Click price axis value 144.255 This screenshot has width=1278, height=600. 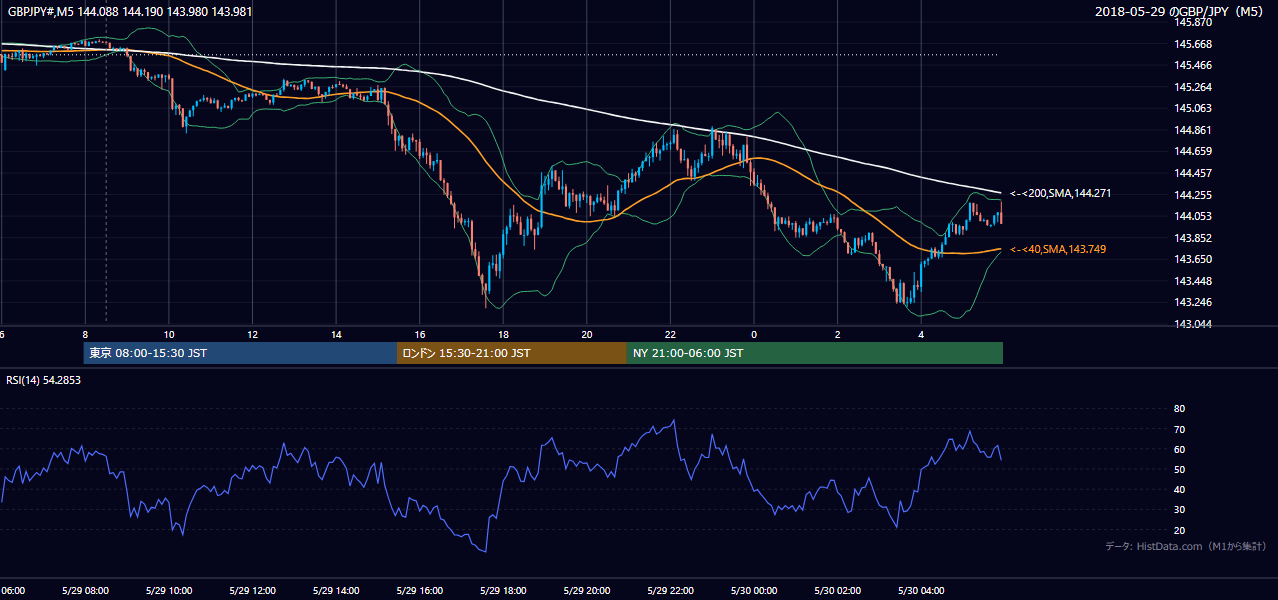coord(1193,195)
